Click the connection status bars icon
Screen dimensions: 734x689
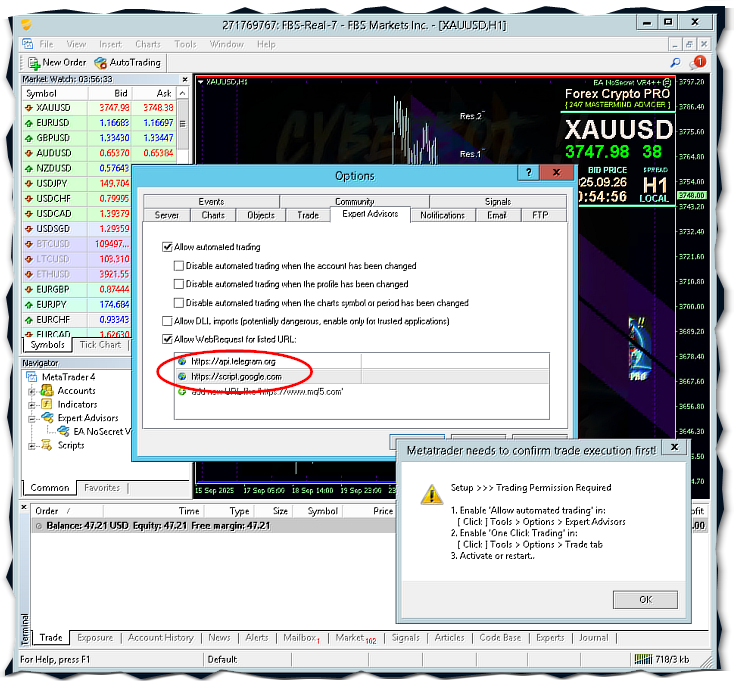[x=643, y=659]
